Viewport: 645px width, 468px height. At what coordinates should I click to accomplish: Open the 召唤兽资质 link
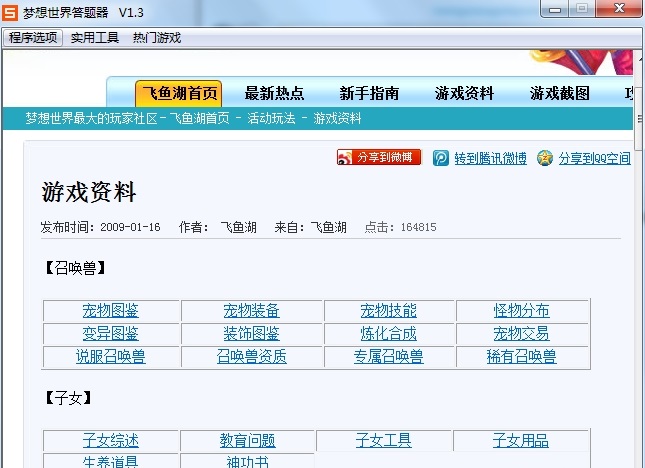pyautogui.click(x=252, y=357)
